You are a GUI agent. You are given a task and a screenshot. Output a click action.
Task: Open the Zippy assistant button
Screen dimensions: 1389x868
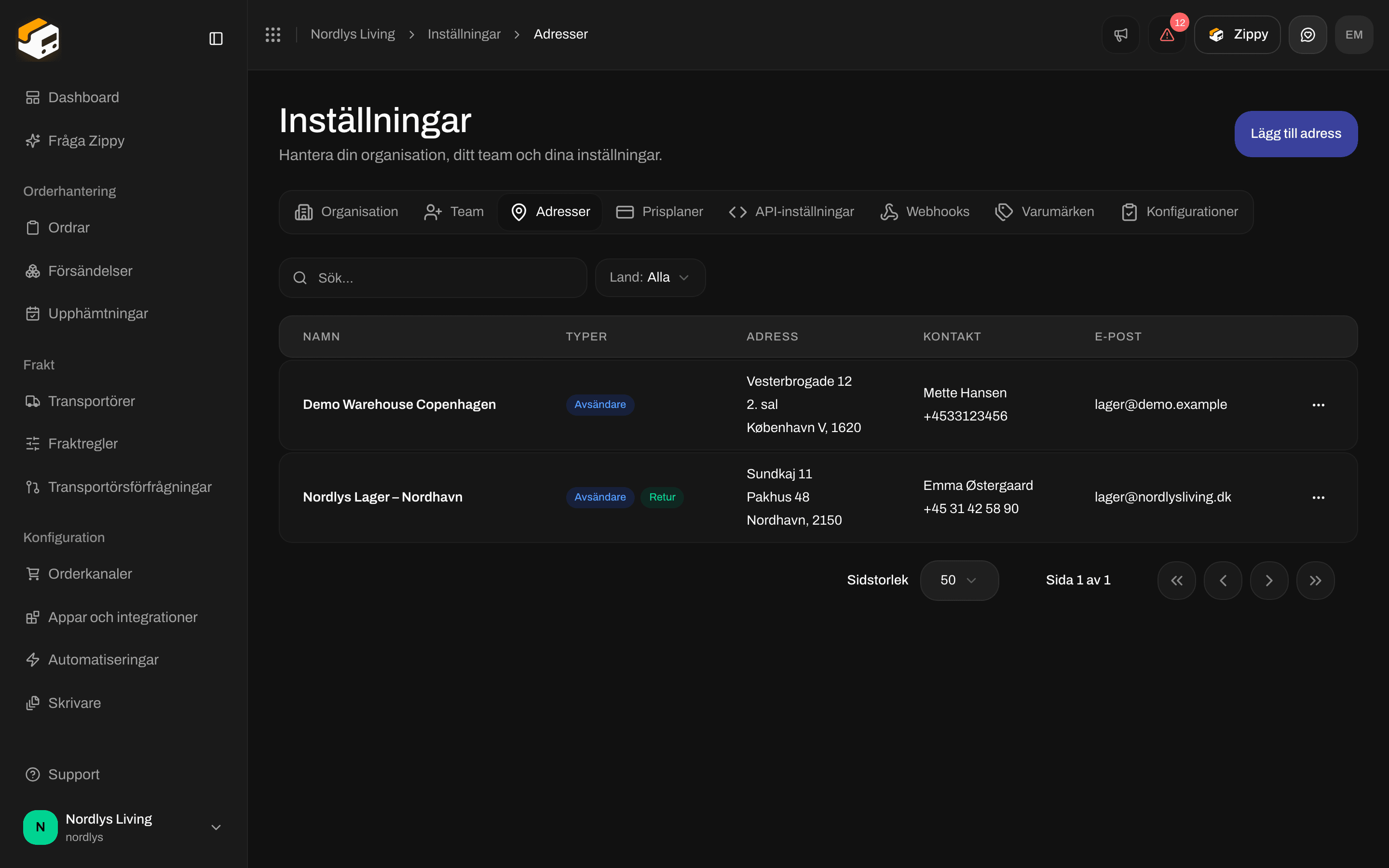pyautogui.click(x=1238, y=34)
